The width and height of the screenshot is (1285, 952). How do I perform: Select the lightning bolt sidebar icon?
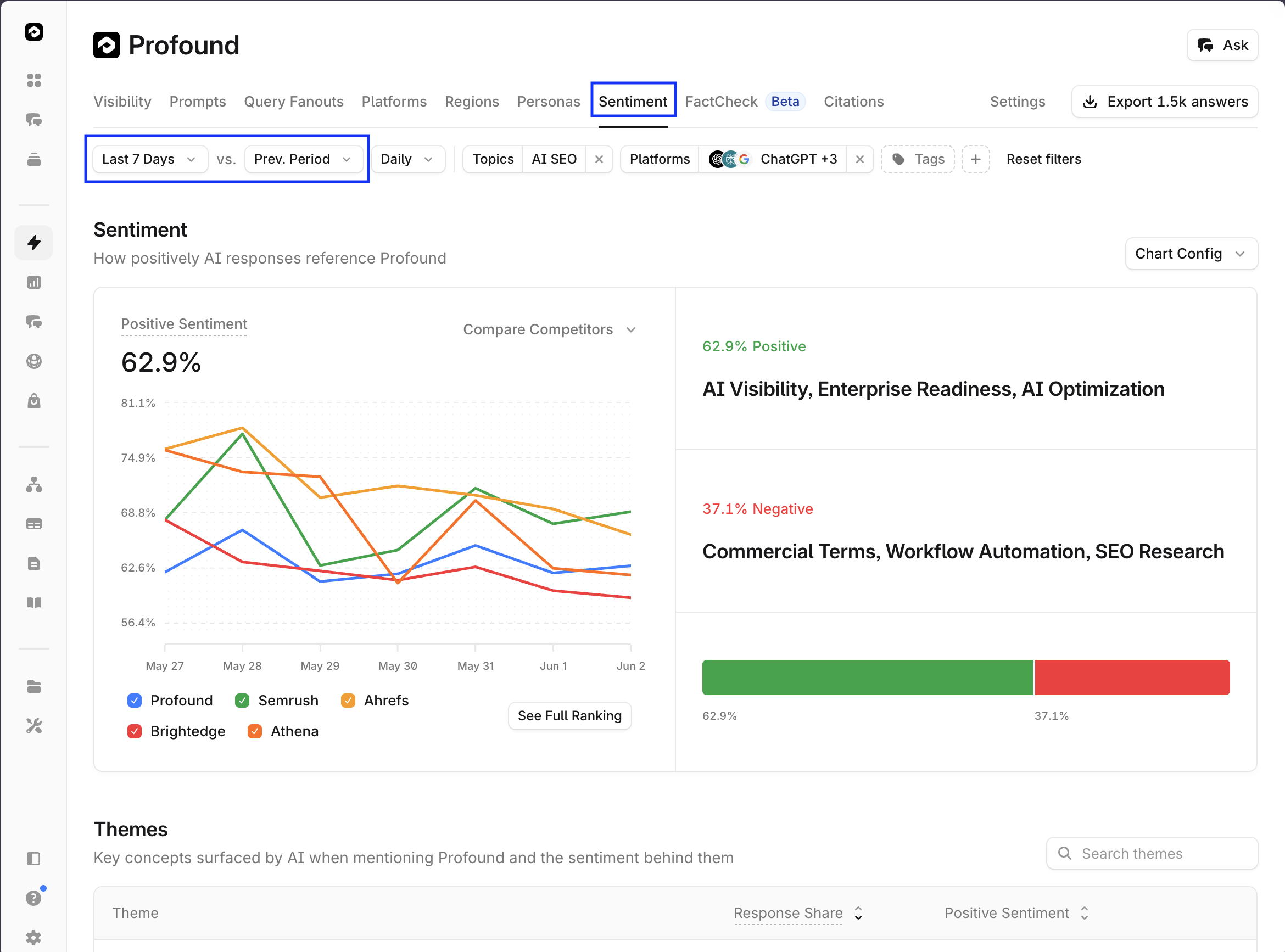point(34,243)
